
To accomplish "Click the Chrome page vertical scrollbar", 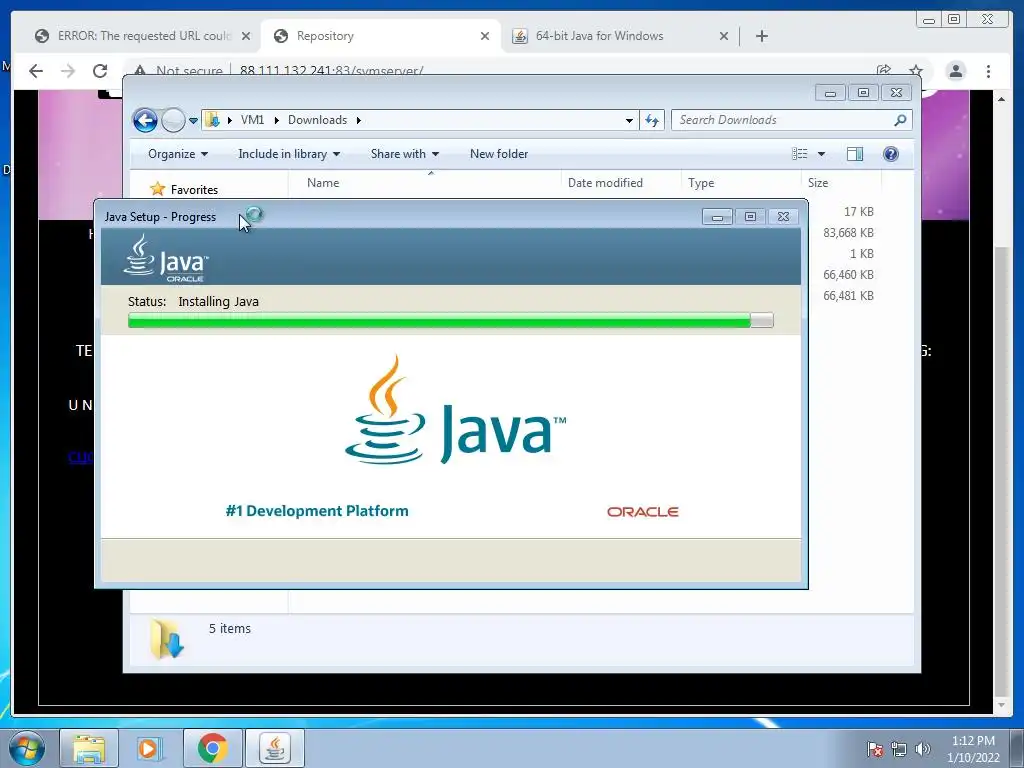I will point(1001,470).
